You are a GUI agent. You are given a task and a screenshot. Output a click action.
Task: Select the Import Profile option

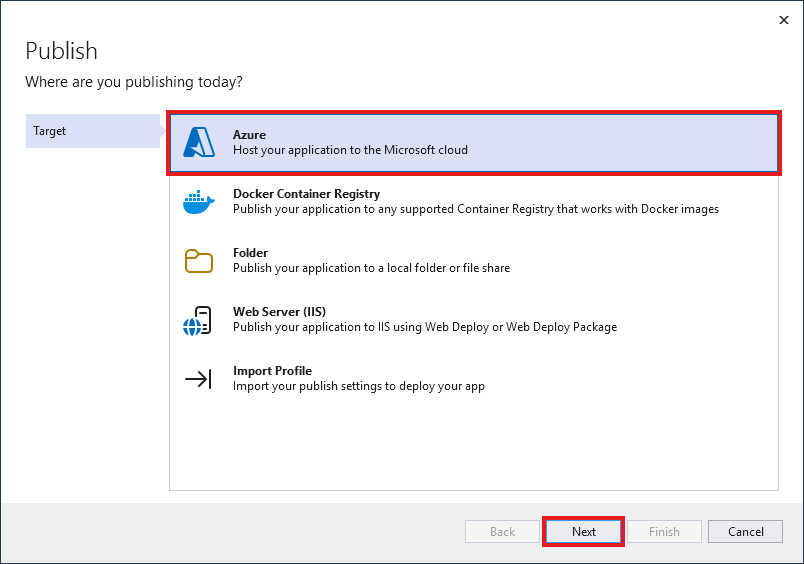point(474,378)
